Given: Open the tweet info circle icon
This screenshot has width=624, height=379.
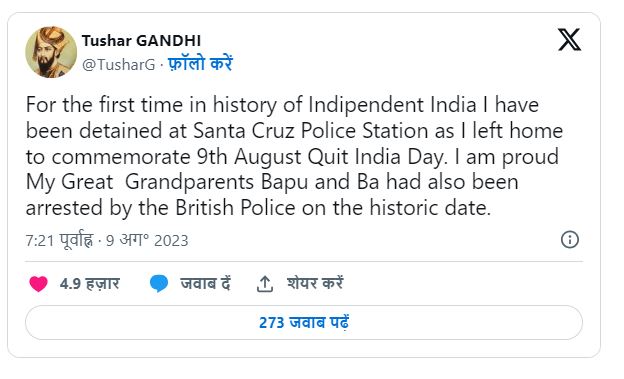Looking at the screenshot, I should tap(569, 240).
